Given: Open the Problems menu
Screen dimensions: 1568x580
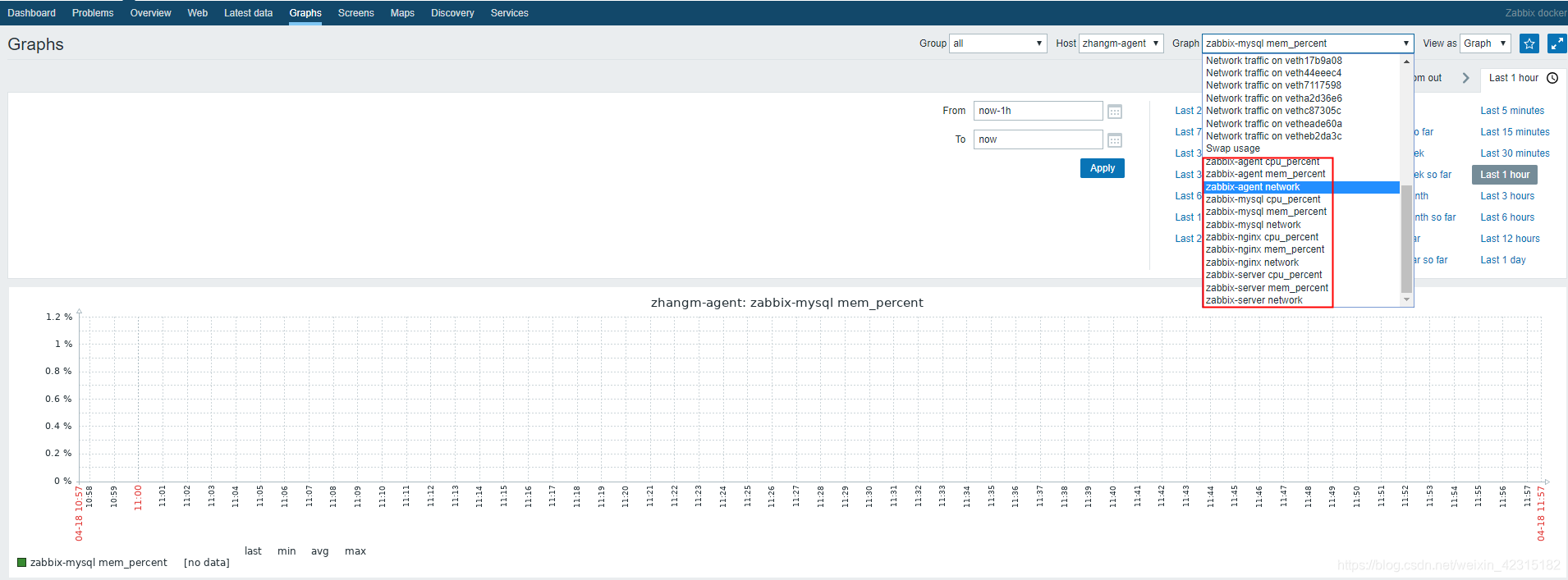Looking at the screenshot, I should click(x=93, y=13).
